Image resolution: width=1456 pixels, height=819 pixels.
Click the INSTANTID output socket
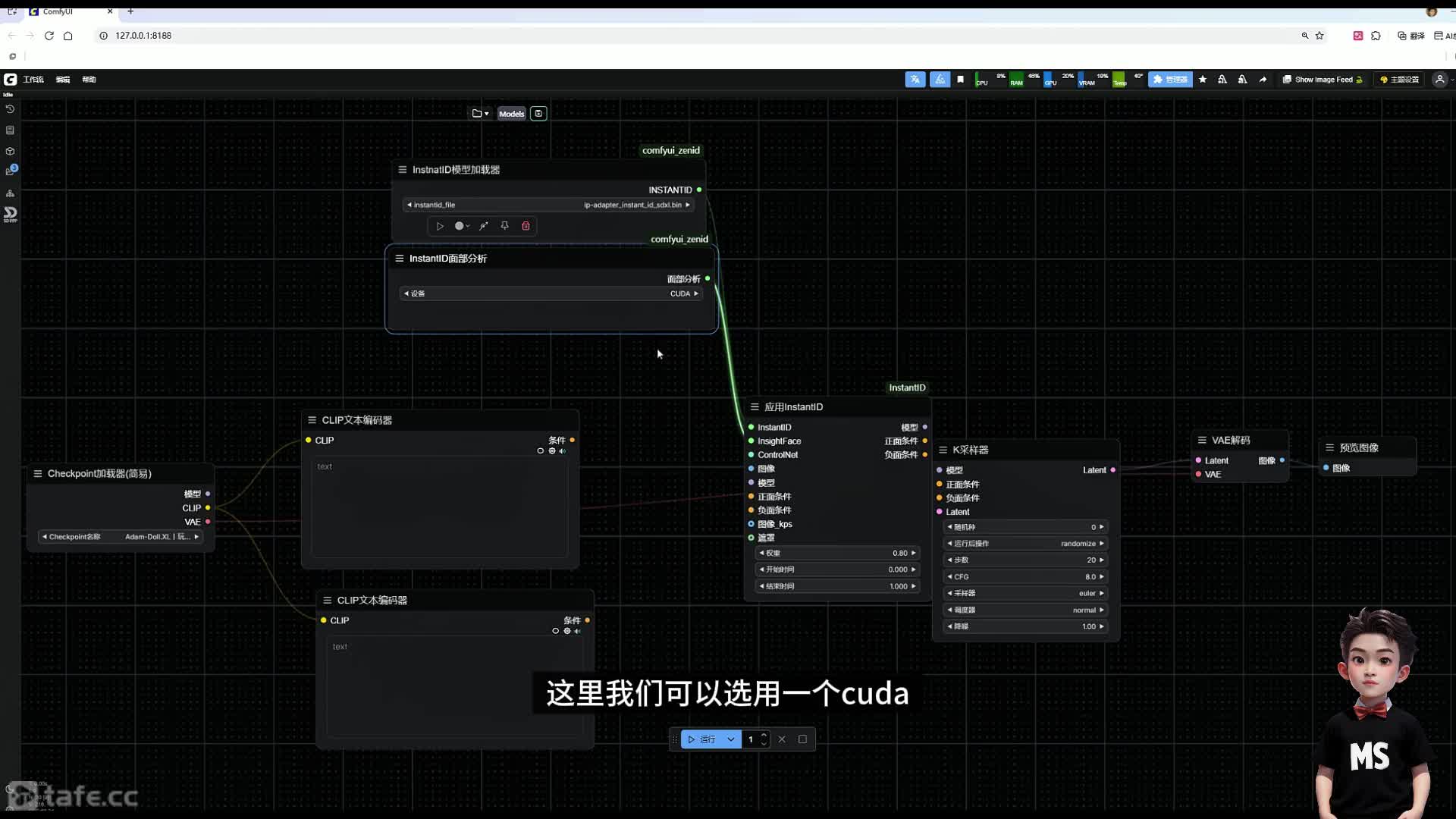tap(699, 190)
